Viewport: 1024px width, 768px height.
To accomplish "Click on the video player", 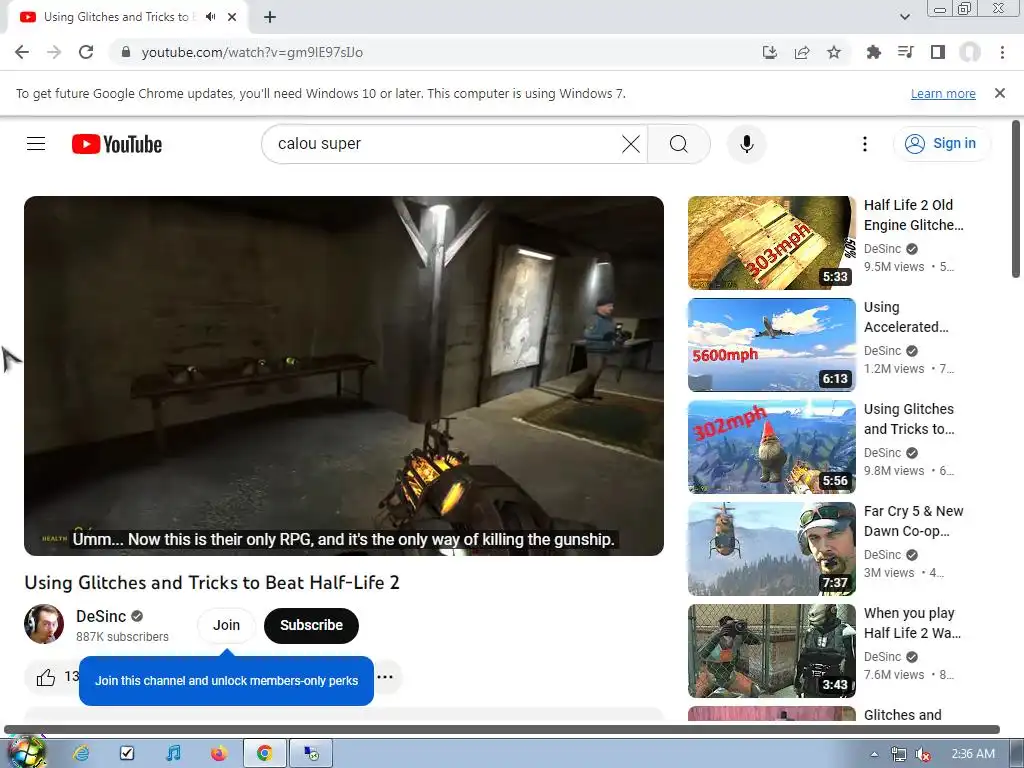I will pos(344,376).
